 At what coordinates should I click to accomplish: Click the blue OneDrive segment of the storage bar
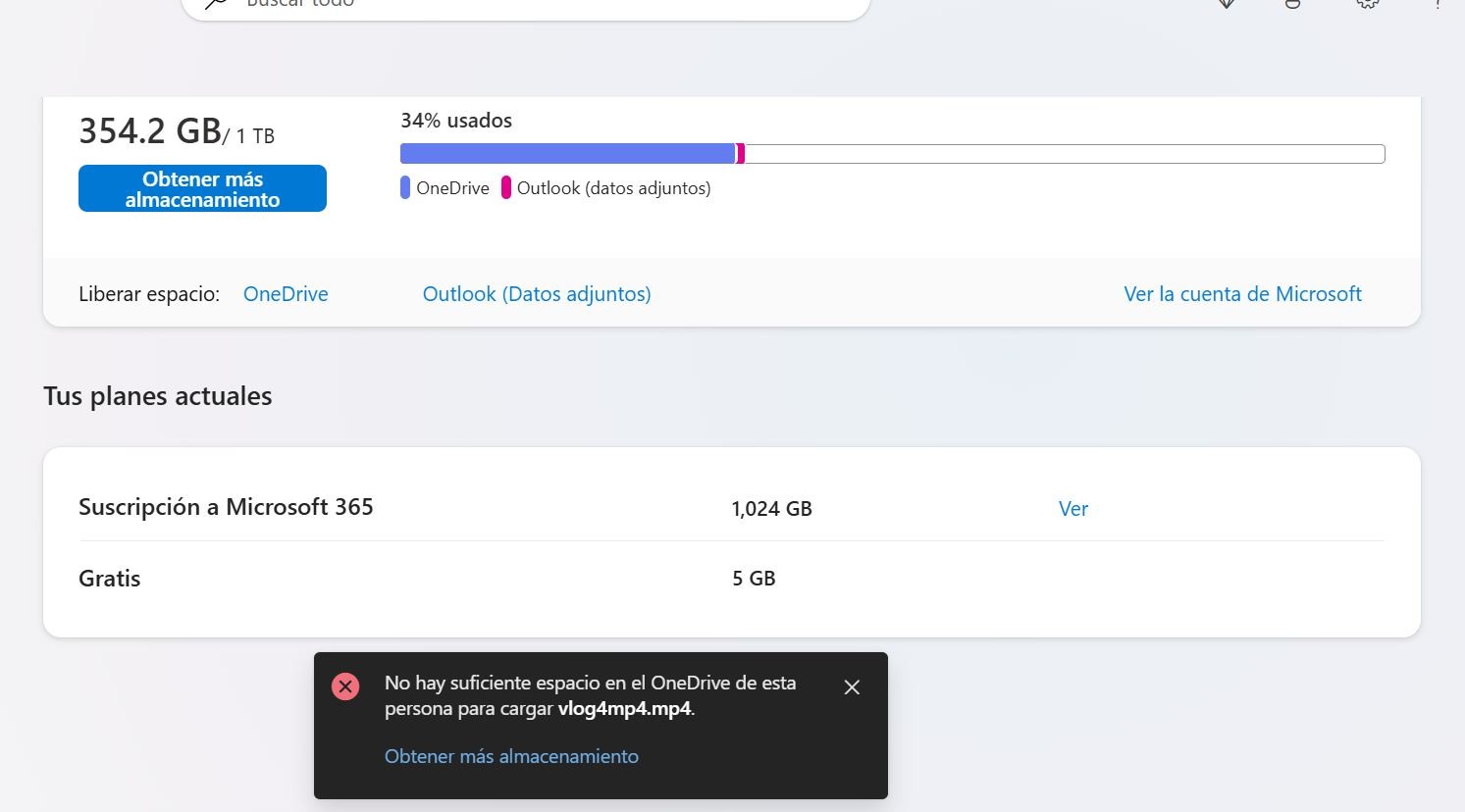(568, 154)
